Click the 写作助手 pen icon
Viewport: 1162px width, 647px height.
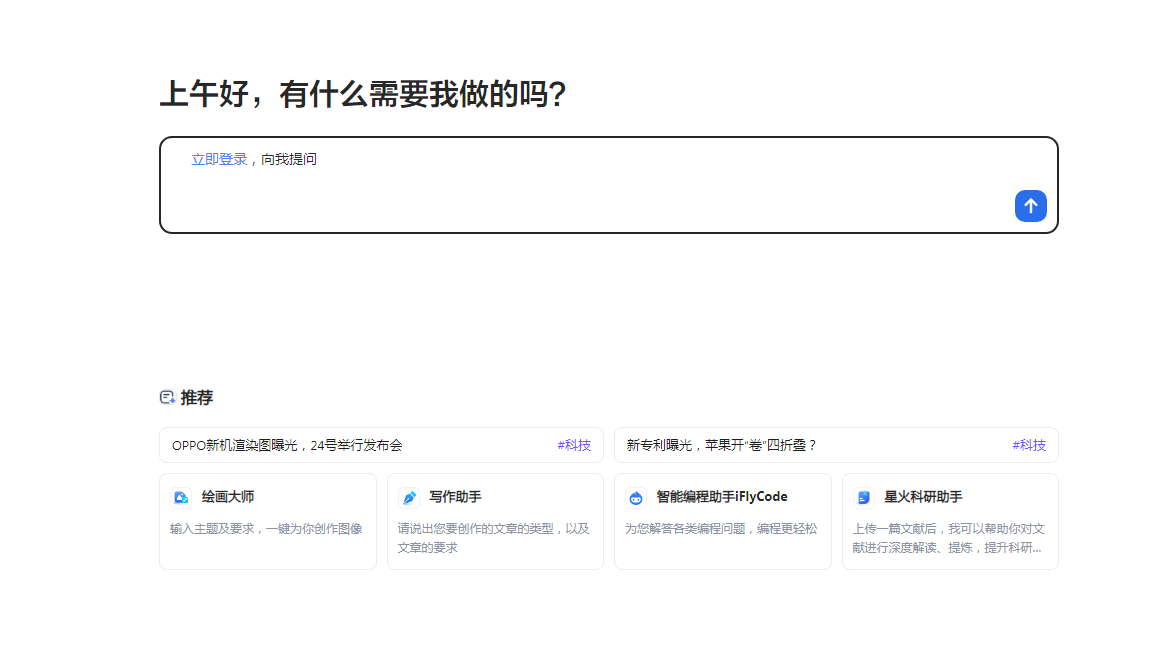click(409, 496)
